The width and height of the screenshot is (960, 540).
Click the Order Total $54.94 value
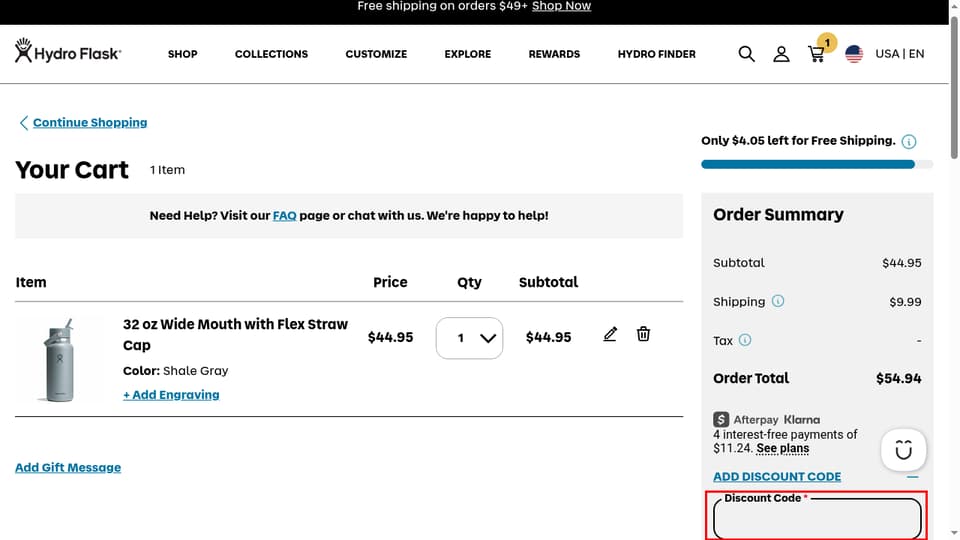pos(898,378)
